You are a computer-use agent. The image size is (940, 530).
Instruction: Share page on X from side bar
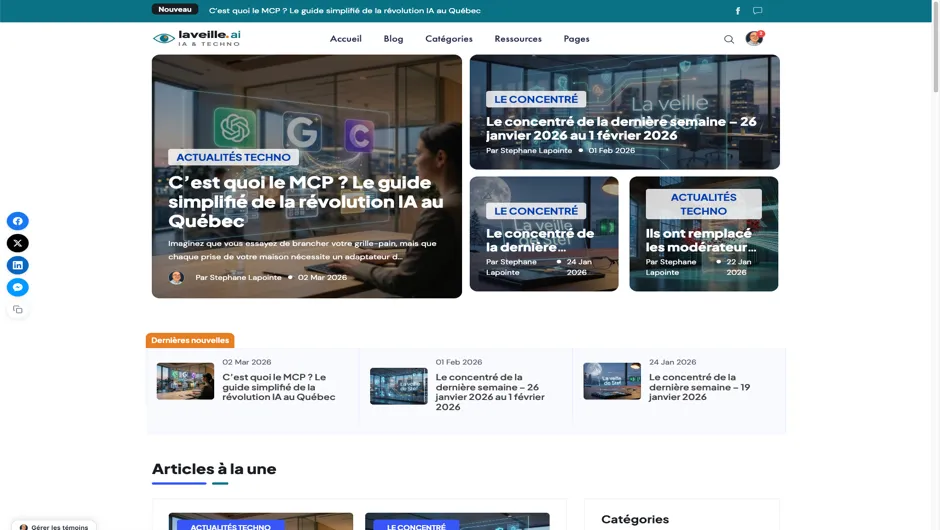click(17, 243)
